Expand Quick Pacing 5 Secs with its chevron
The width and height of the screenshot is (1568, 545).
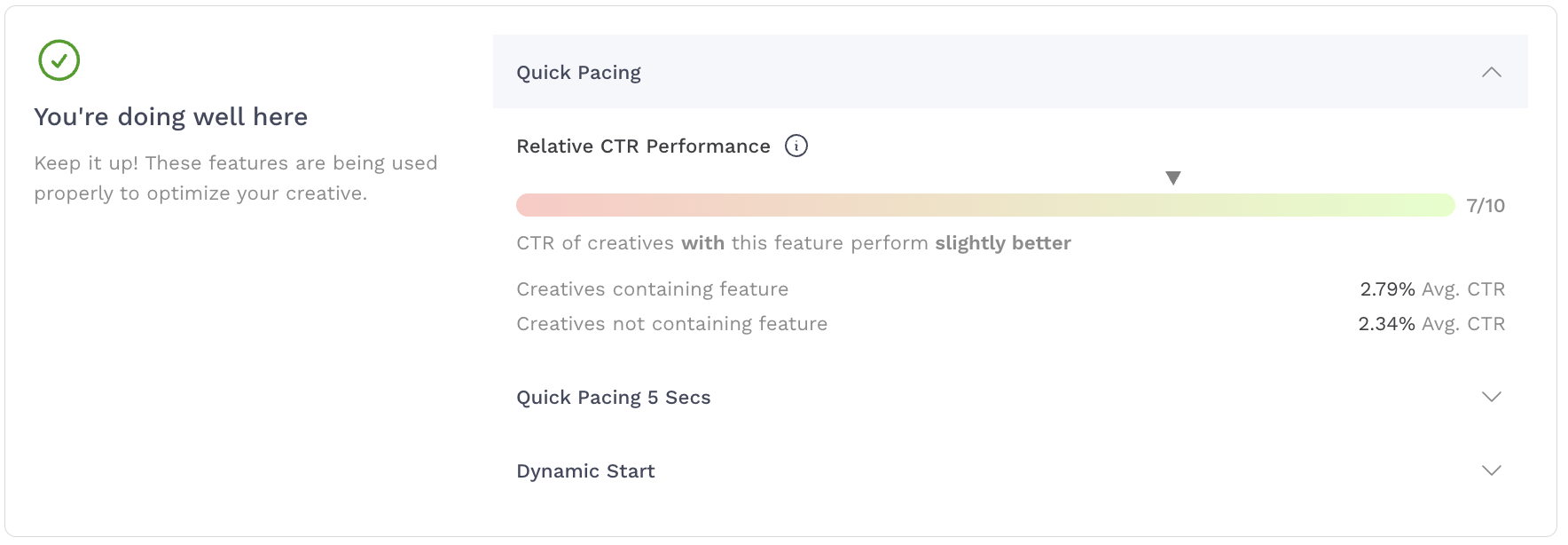pos(1491,397)
